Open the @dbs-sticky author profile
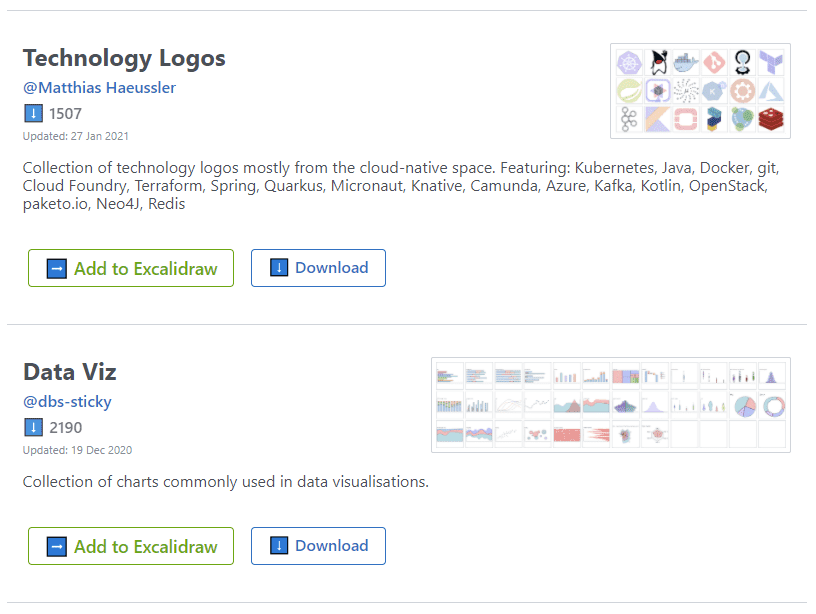The width and height of the screenshot is (816, 614). [67, 401]
